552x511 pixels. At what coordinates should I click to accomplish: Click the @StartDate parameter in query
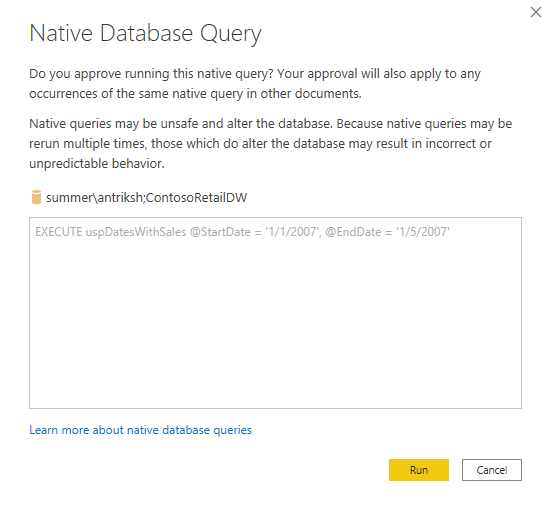(220, 232)
